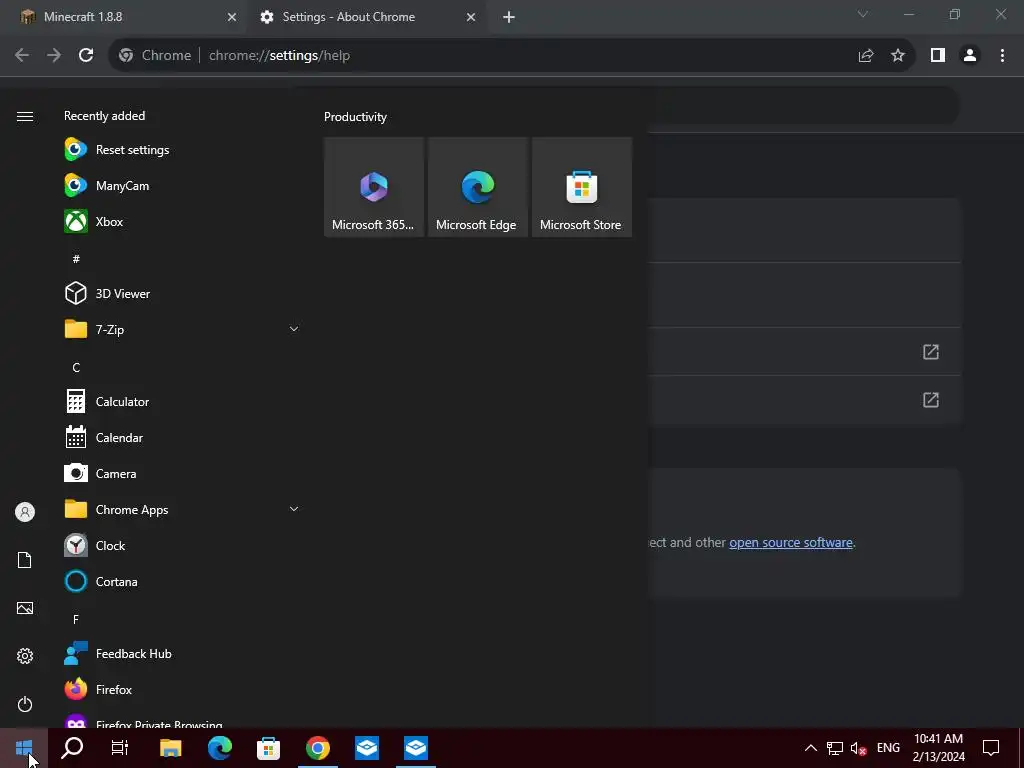Click the Windows Start button
The image size is (1024, 768).
(24, 748)
